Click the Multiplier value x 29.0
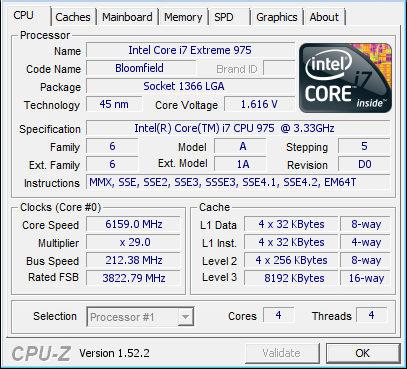The width and height of the screenshot is (407, 369). [x=133, y=242]
